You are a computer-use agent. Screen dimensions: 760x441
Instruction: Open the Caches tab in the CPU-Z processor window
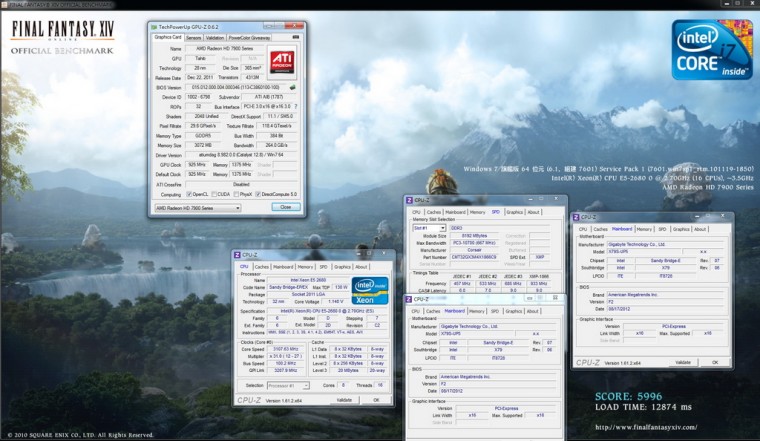point(262,267)
